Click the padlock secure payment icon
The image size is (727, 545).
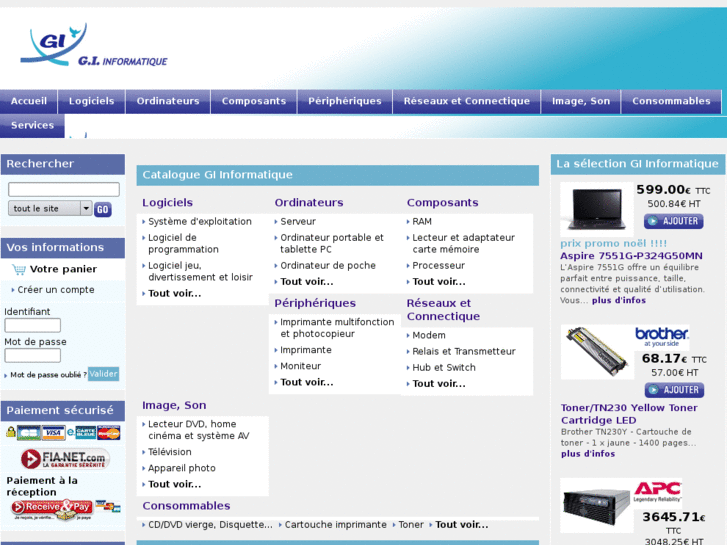coord(11,432)
